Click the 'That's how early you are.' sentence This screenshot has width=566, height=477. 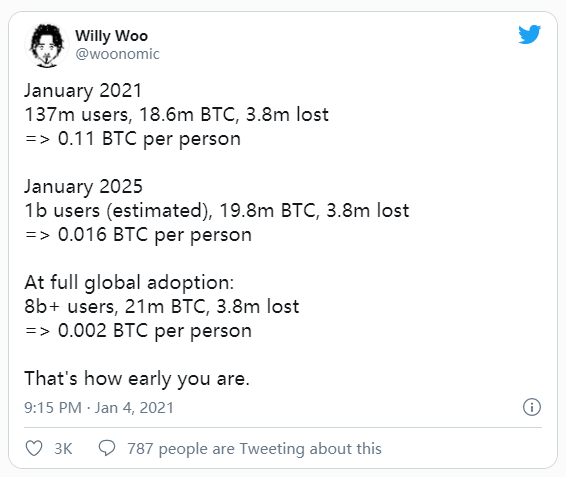[x=137, y=379]
